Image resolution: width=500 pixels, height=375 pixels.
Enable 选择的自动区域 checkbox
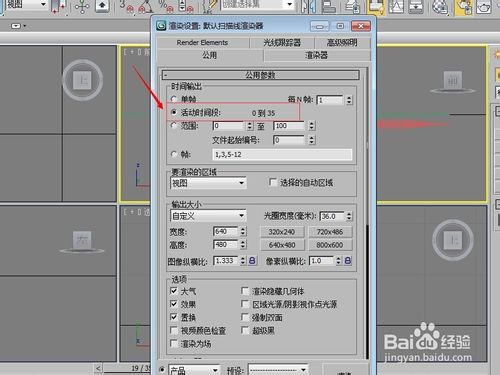pyautogui.click(x=273, y=182)
